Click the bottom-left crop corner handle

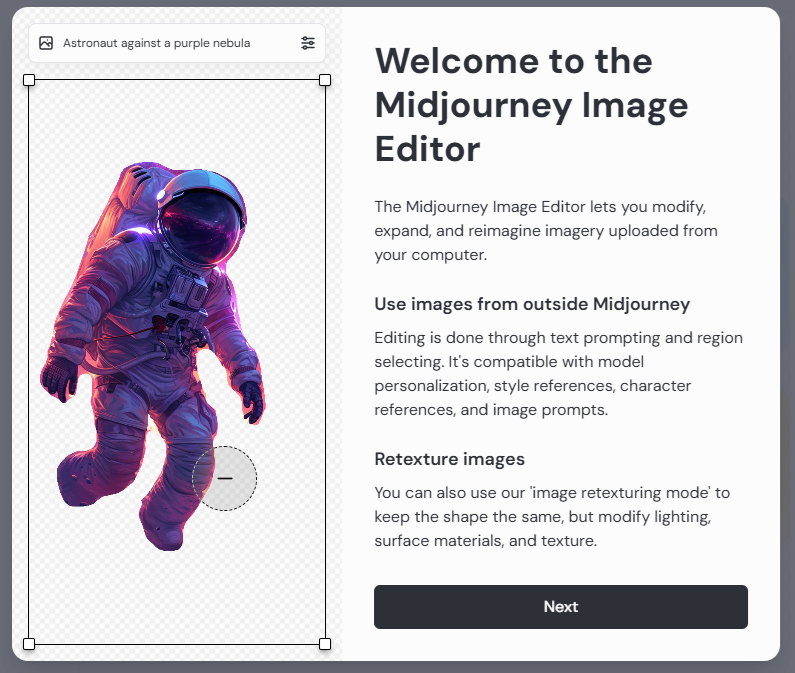tap(29, 644)
